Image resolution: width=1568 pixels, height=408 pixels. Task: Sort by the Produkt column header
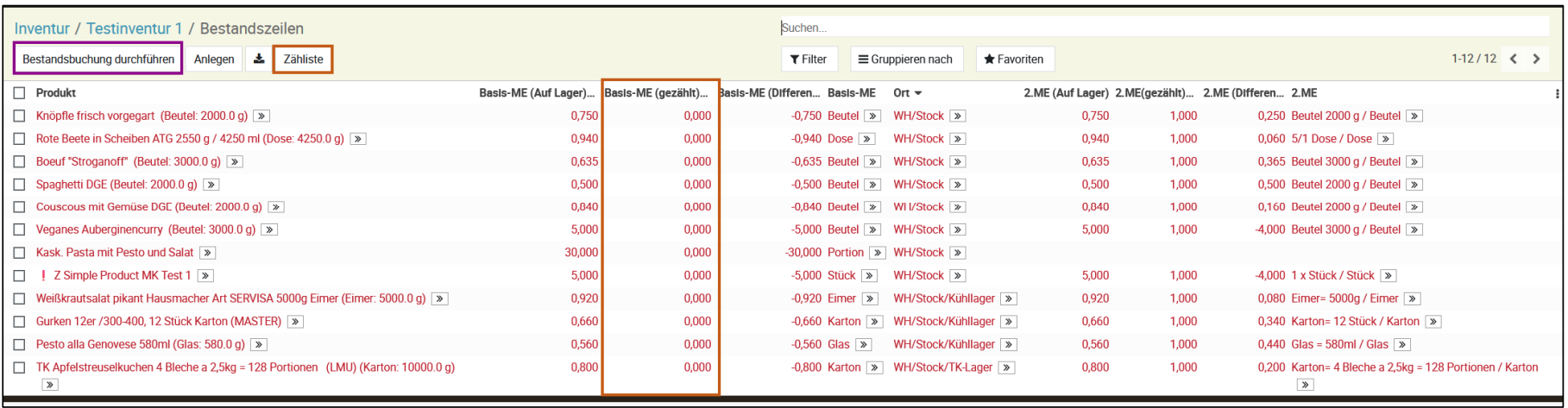coord(56,92)
